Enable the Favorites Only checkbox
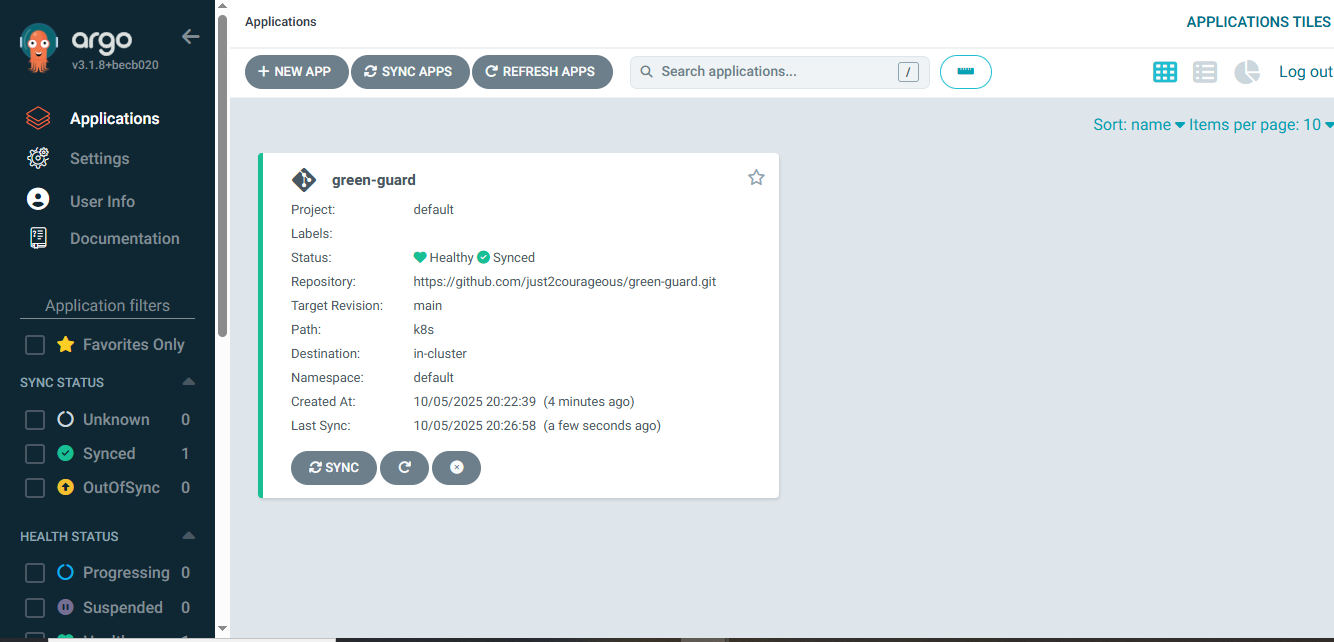Screen dimensions: 1334x642 pos(35,345)
